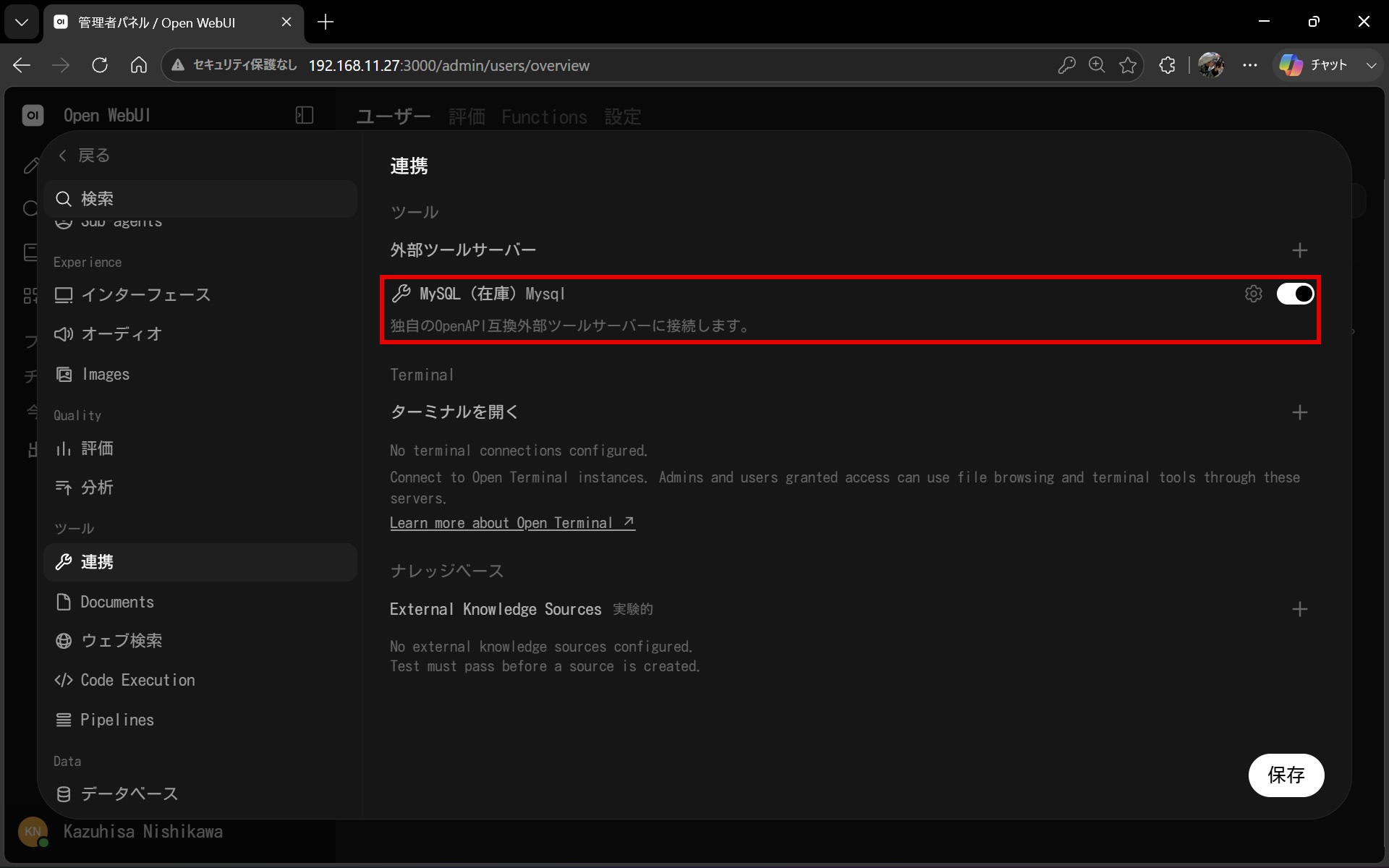Add an External Knowledge Source
The height and width of the screenshot is (868, 1389).
1299,609
